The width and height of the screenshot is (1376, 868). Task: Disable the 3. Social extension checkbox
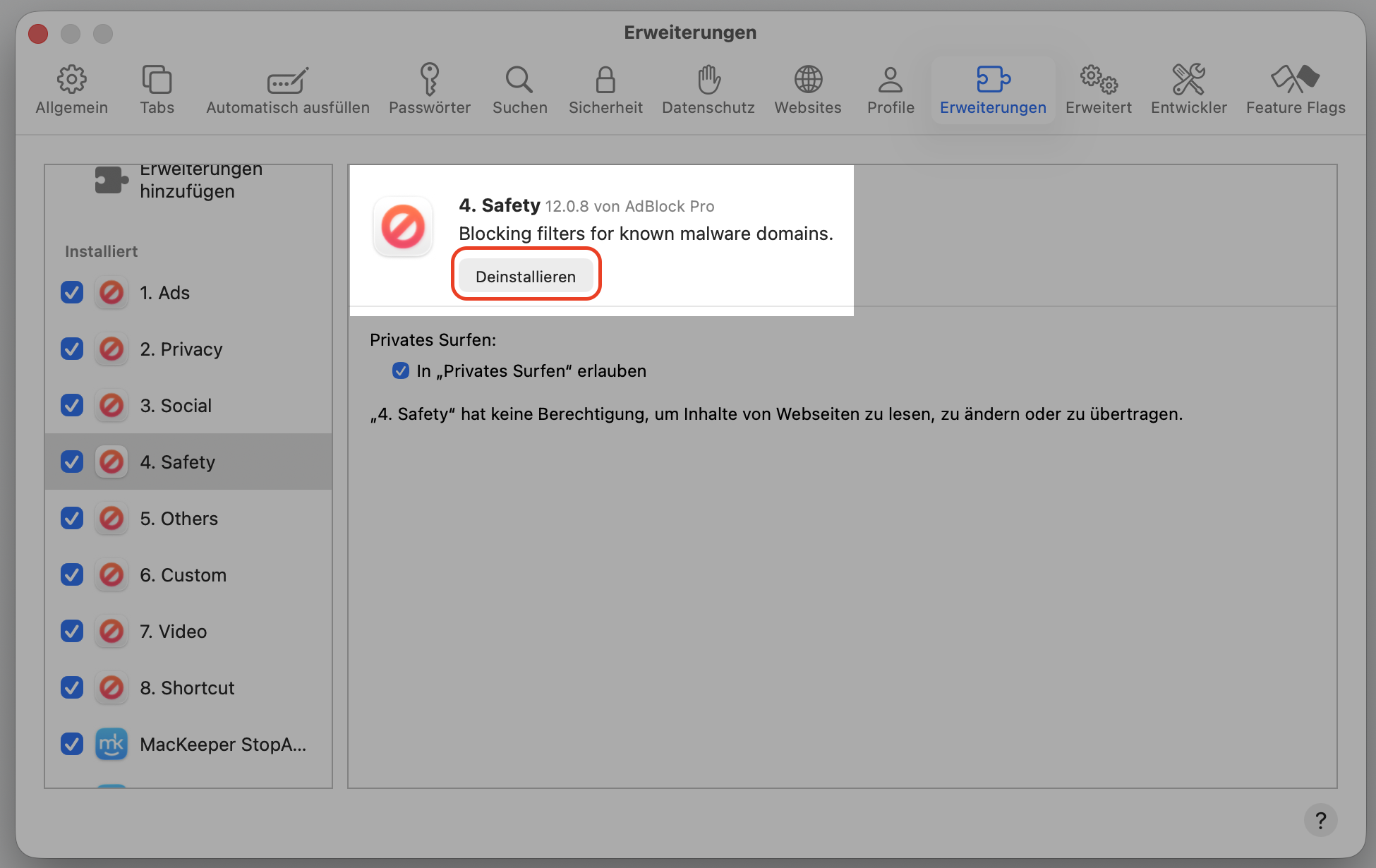point(72,405)
